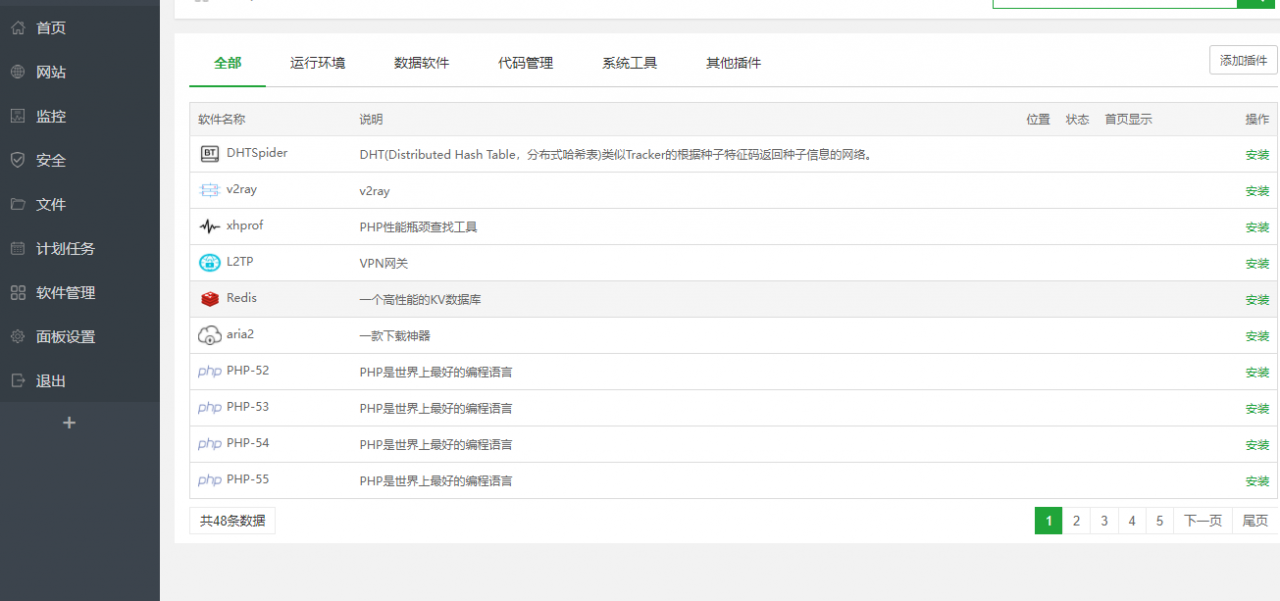Click 下一页 next page button
The height and width of the screenshot is (601, 1280).
1203,520
